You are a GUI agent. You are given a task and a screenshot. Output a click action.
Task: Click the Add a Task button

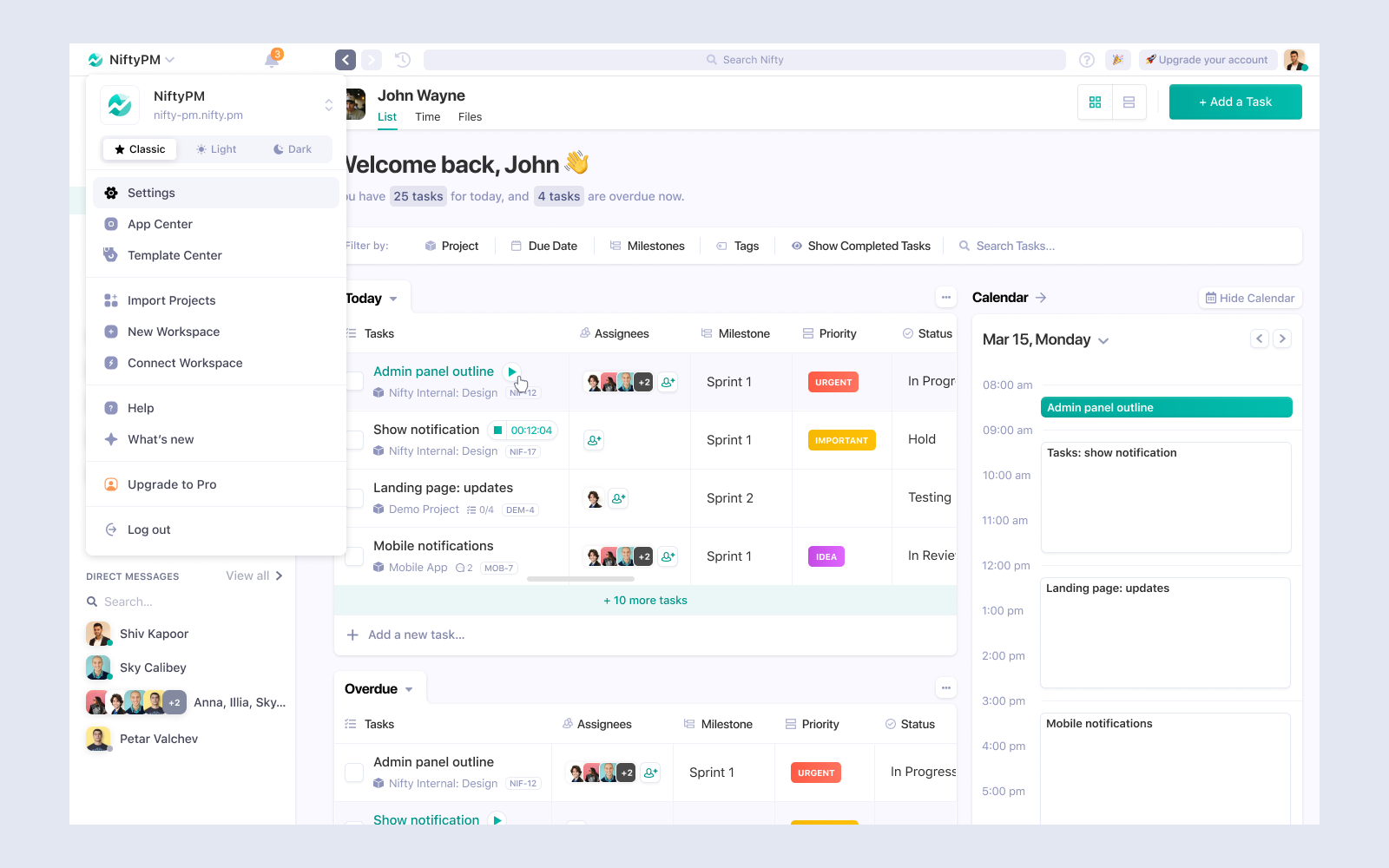(1234, 102)
